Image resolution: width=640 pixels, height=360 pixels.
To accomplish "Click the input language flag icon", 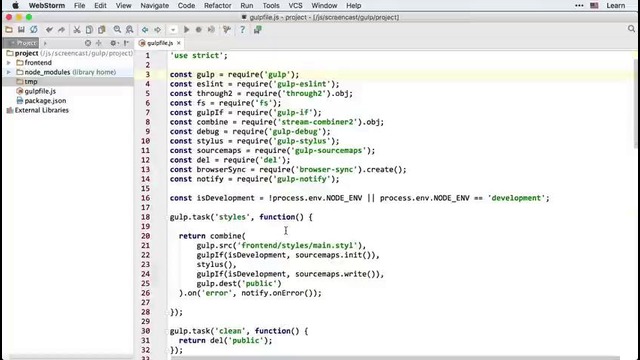I will point(594,6).
